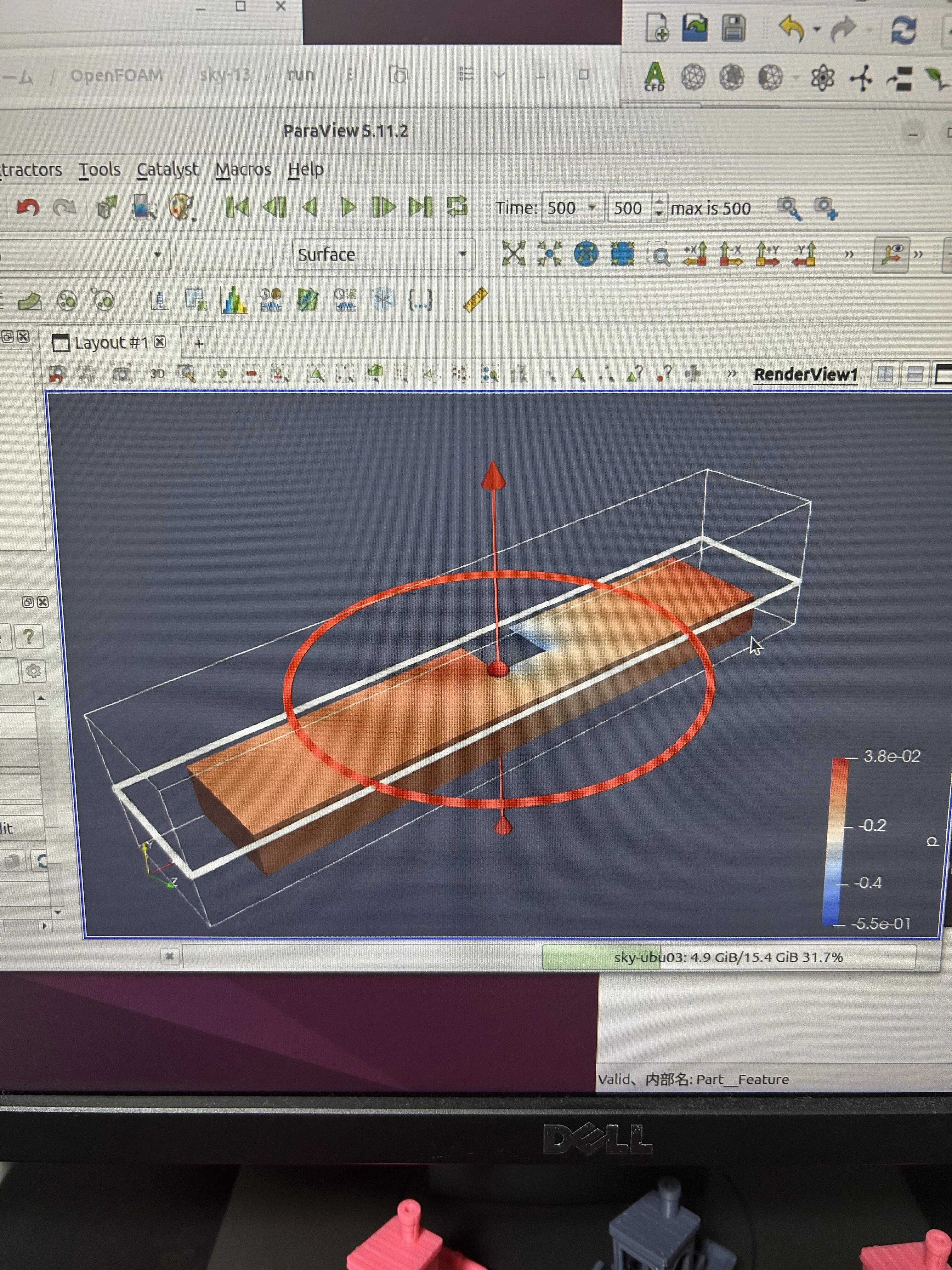Set view direction to -X
This screenshot has width=952, height=1270.
pos(731,254)
